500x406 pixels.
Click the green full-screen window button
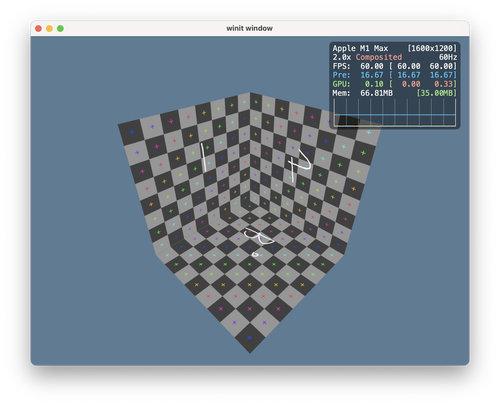coord(60,29)
